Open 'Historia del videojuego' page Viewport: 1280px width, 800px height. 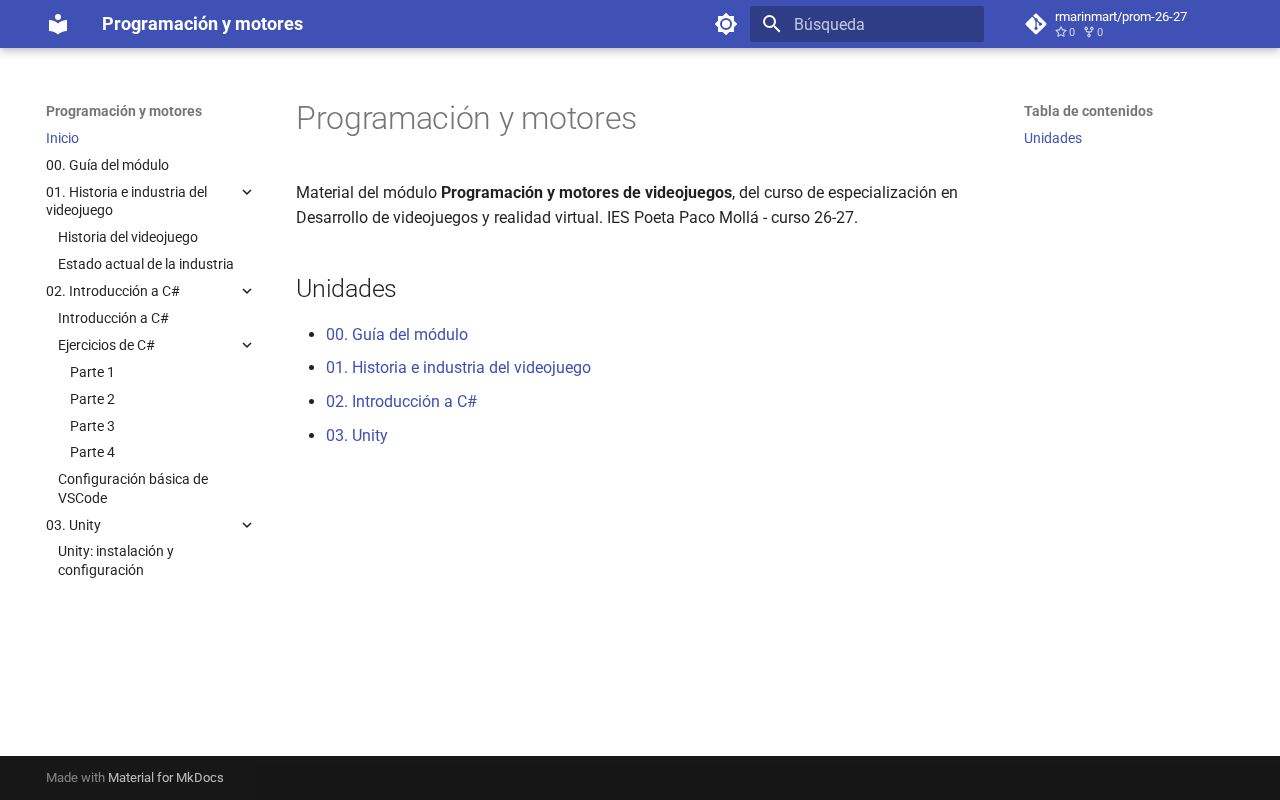(128, 237)
